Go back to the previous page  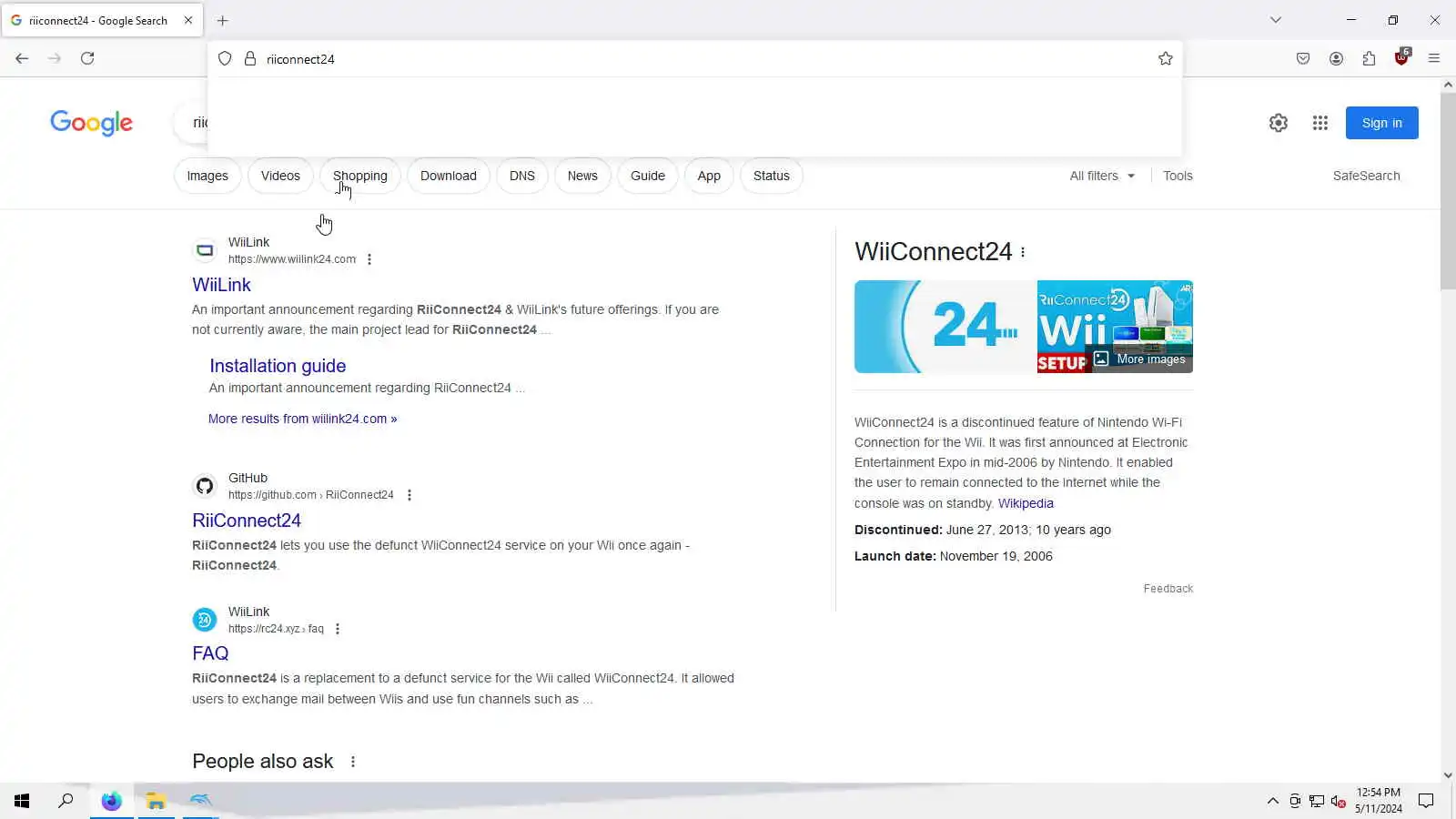tap(22, 58)
